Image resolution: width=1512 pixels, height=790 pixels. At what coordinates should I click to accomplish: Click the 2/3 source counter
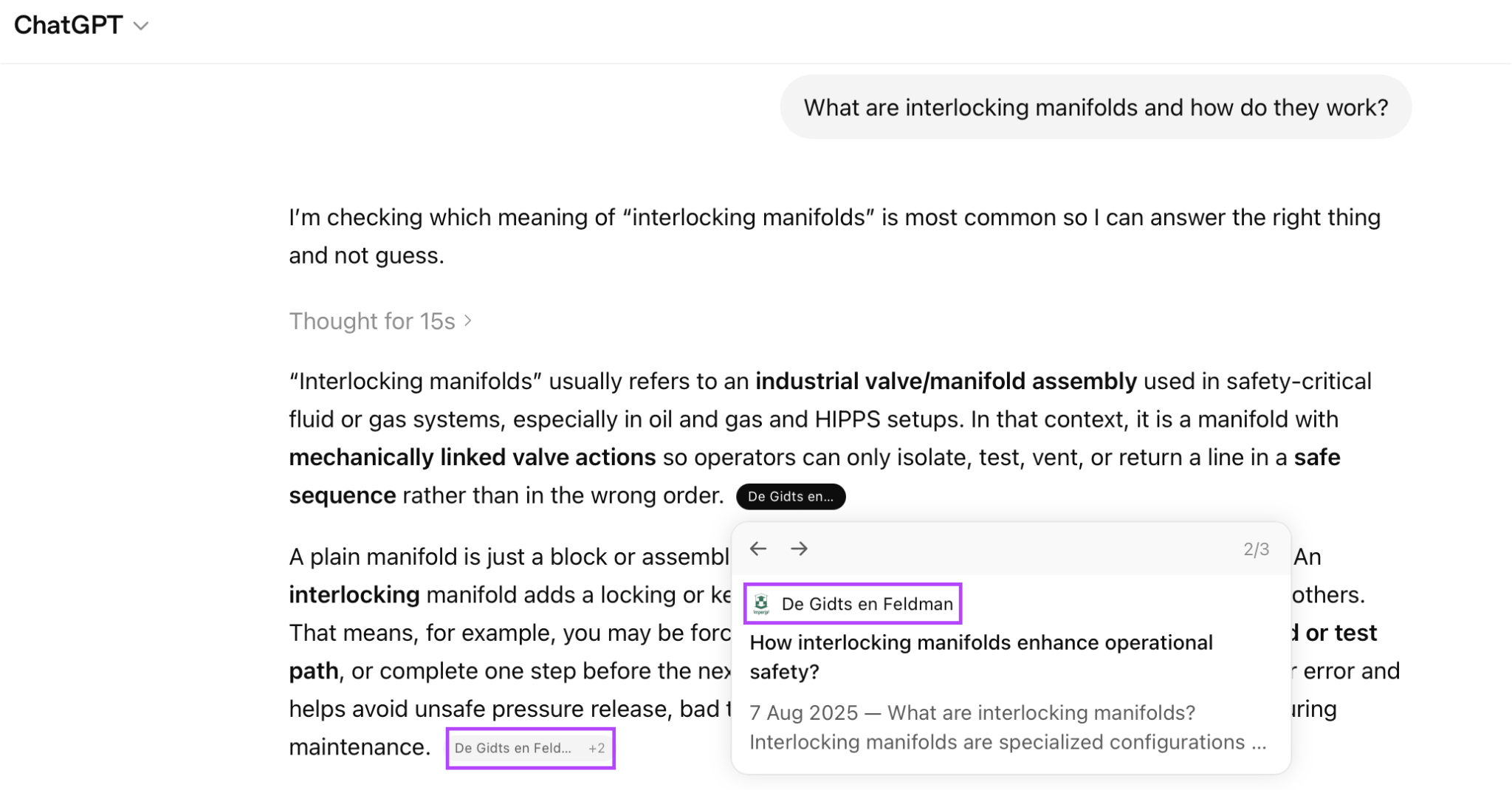[1256, 549]
